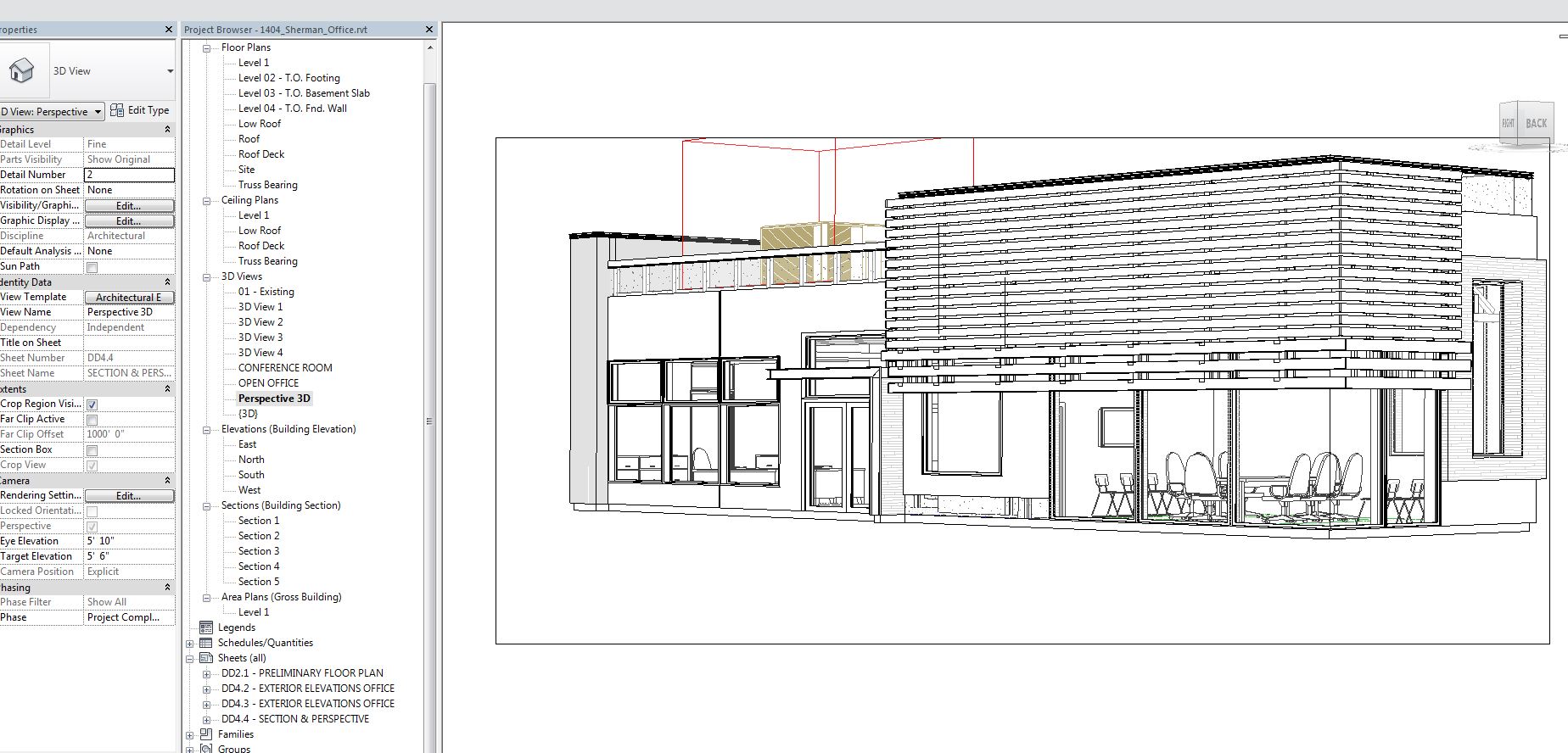Select Section 4 in the browser
This screenshot has height=753, width=1568.
click(259, 566)
